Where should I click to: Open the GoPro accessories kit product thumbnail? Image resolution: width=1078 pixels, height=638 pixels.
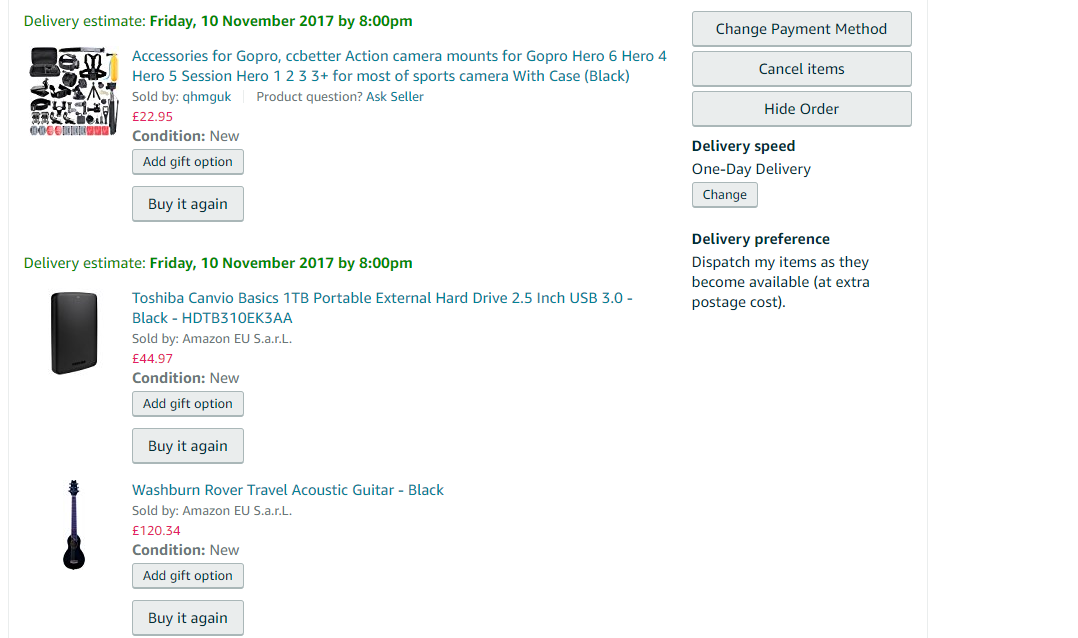click(x=74, y=91)
